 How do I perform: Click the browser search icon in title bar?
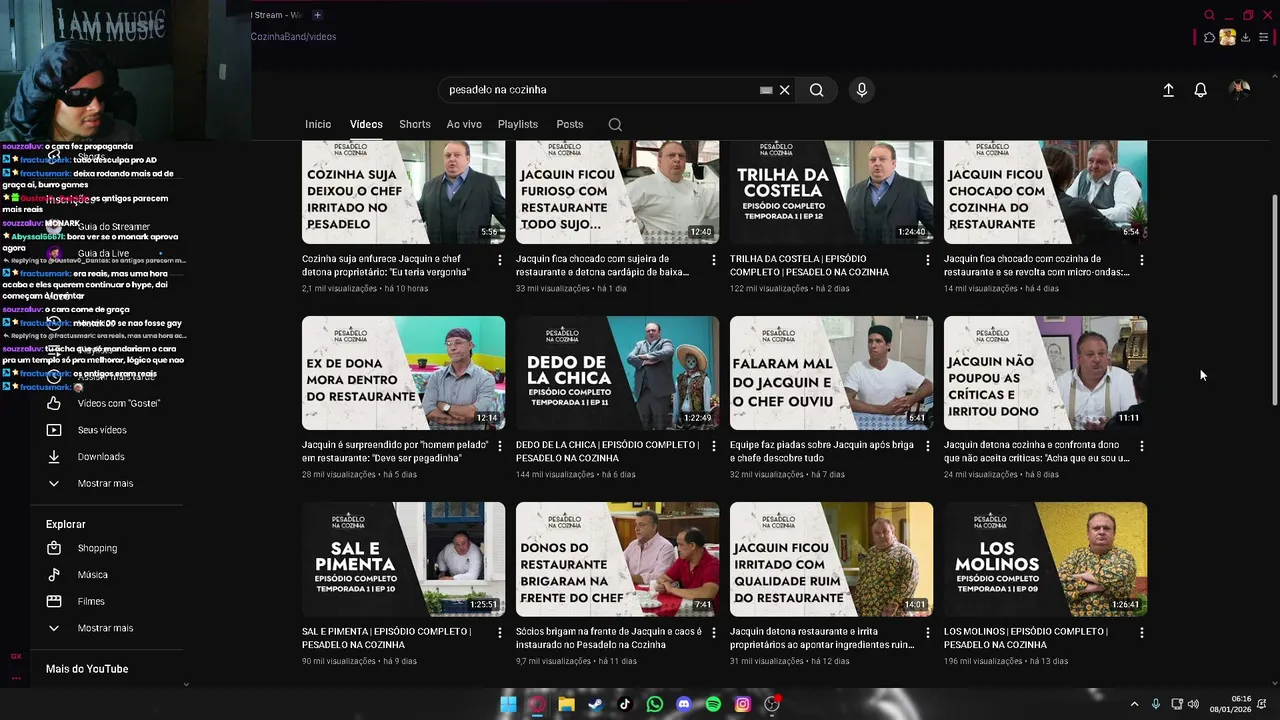pos(1209,15)
